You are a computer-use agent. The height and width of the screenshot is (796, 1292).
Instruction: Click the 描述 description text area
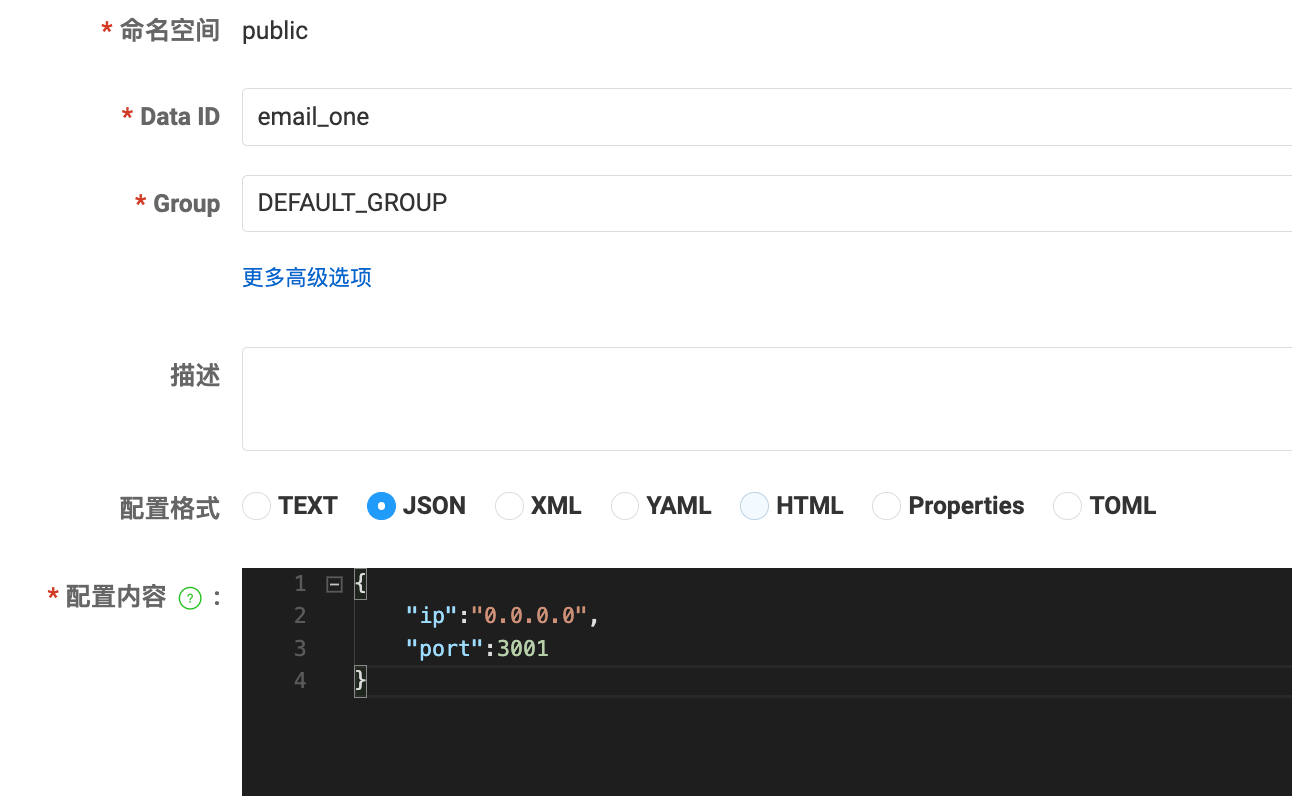[x=767, y=399]
